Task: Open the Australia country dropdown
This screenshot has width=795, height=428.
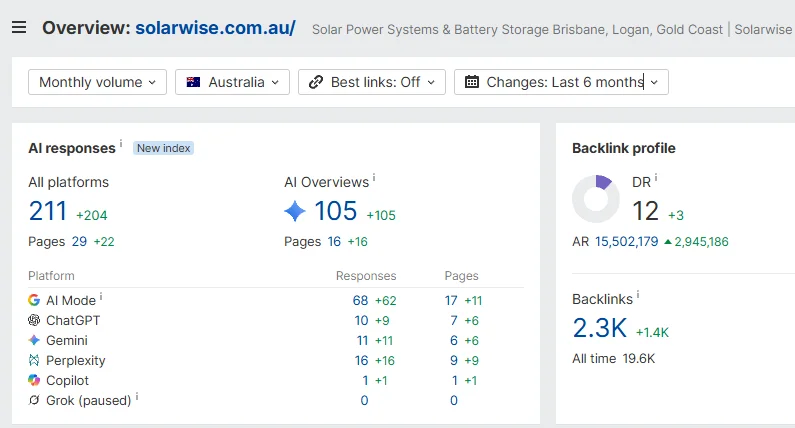Action: (x=232, y=82)
